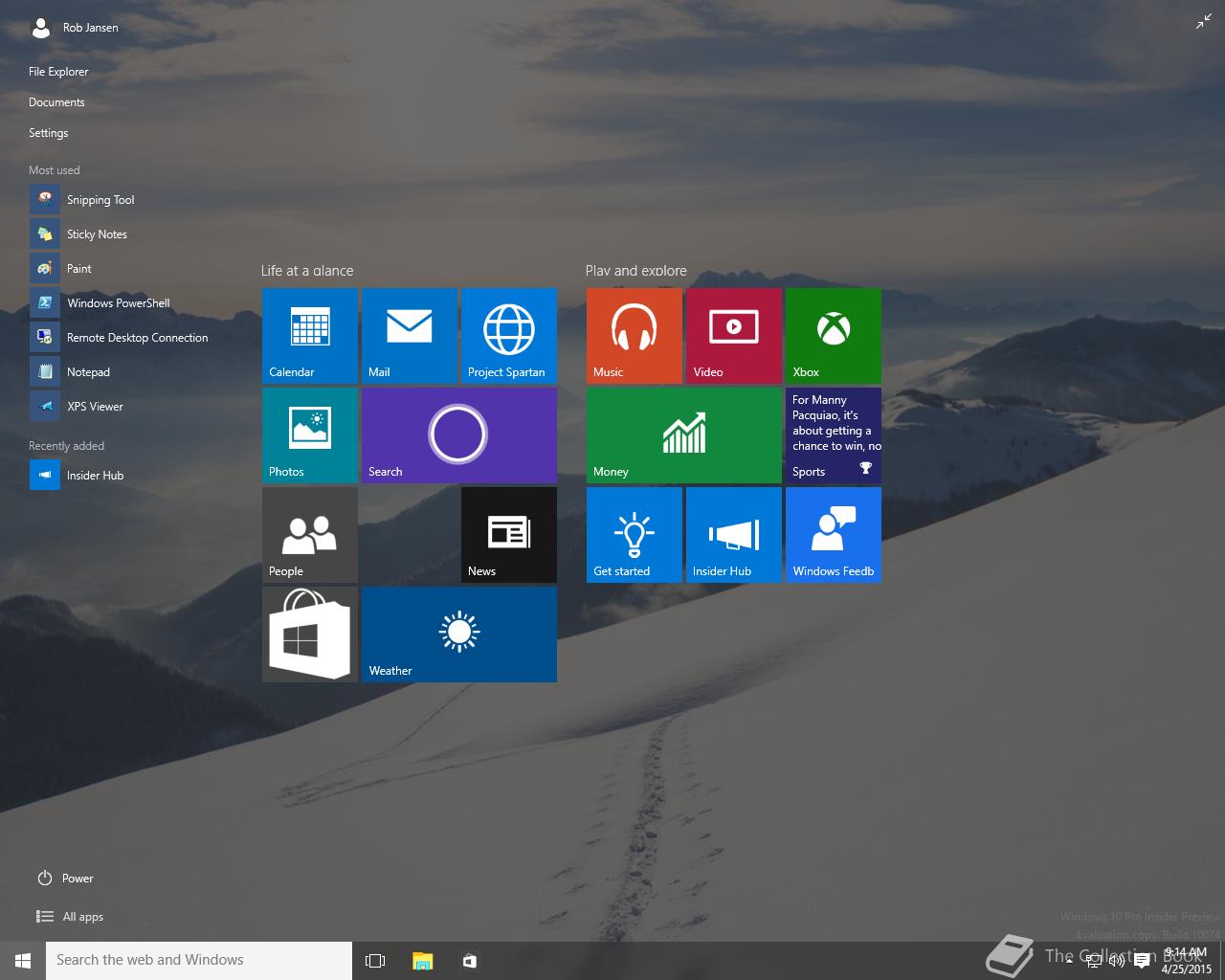This screenshot has width=1225, height=980.
Task: Open the Windows Feedback tile
Action: [834, 535]
